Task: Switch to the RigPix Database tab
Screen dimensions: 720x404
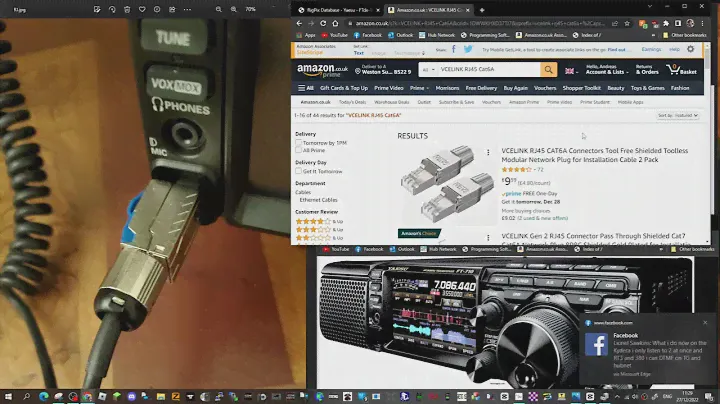Action: point(338,8)
